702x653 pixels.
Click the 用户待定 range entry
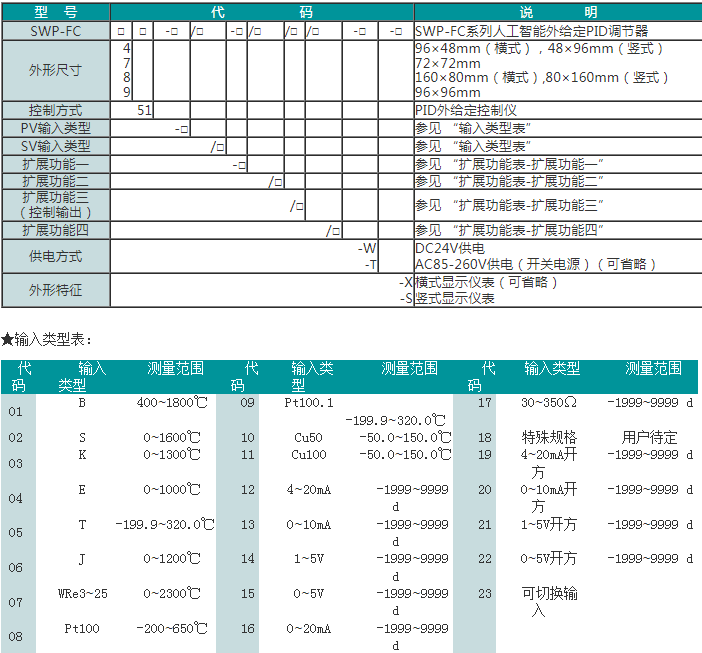click(x=650, y=437)
